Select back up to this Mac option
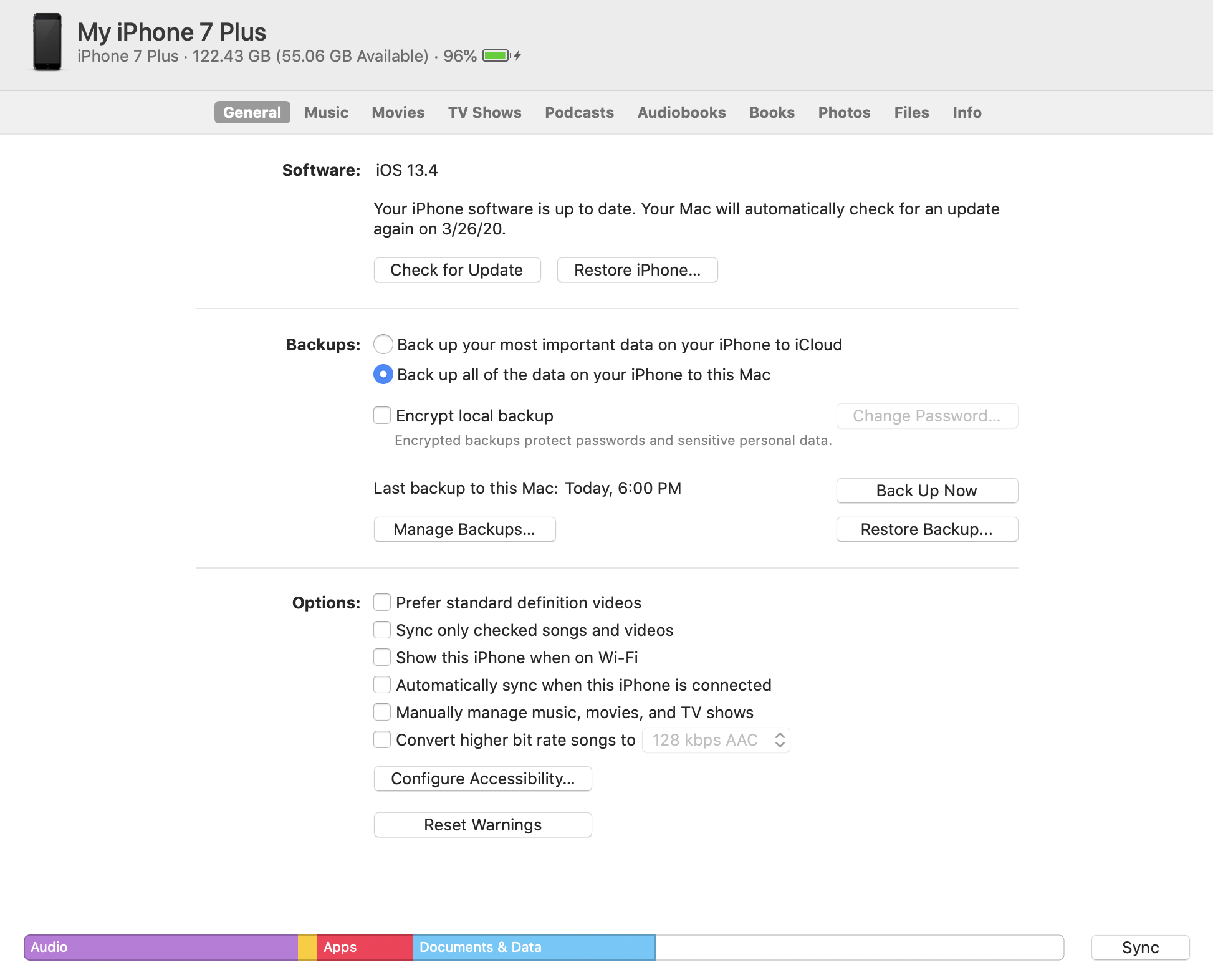This screenshot has height=980, width=1213. (383, 374)
